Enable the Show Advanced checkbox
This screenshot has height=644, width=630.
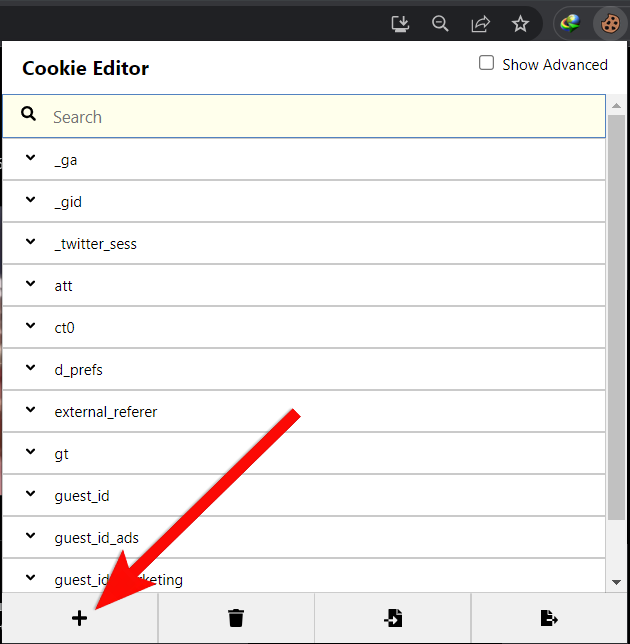(487, 63)
